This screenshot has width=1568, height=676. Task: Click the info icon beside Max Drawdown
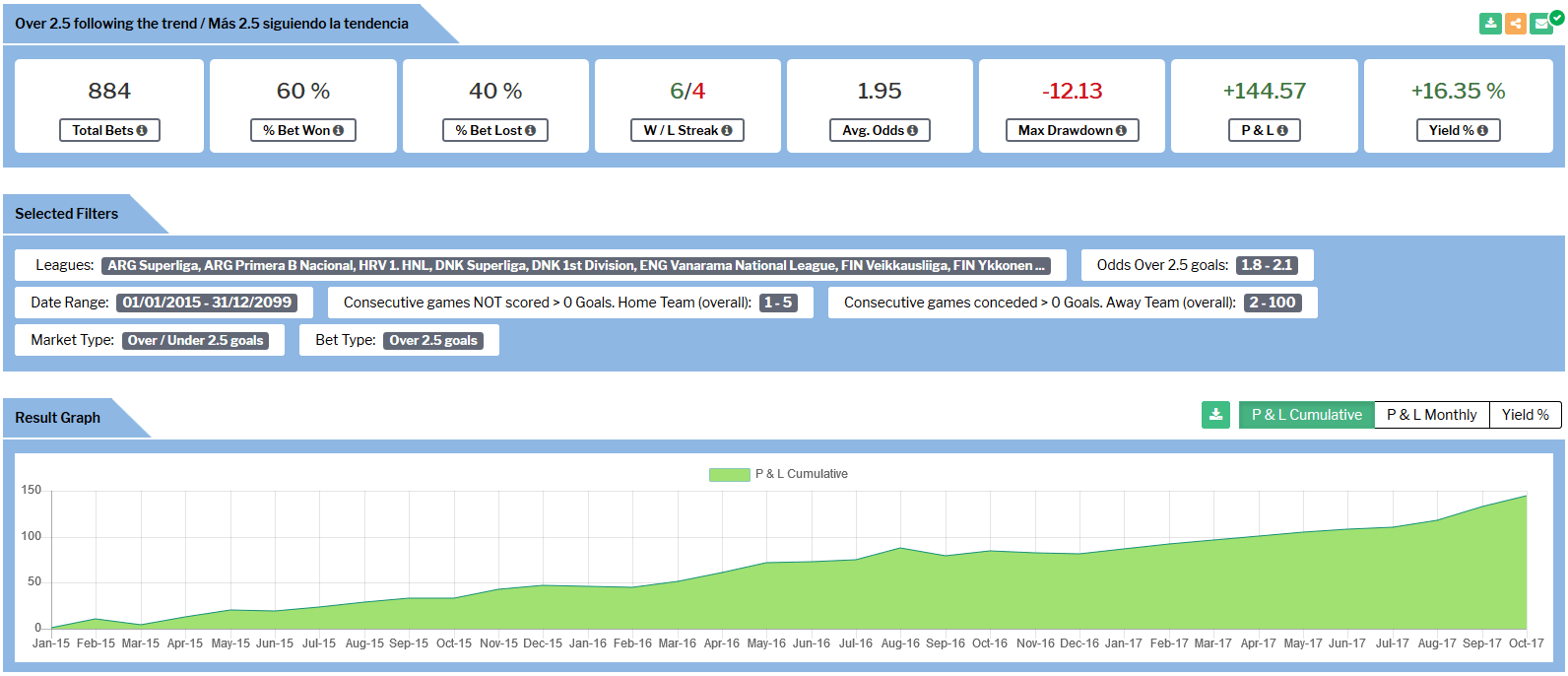pos(1121,131)
